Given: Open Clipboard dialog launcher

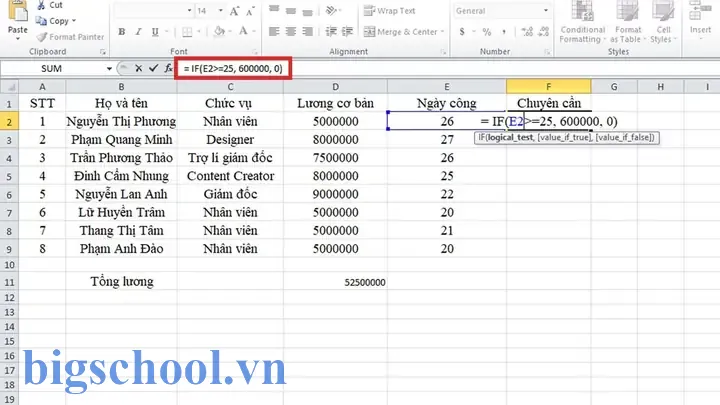Looking at the screenshot, I should tap(103, 52).
